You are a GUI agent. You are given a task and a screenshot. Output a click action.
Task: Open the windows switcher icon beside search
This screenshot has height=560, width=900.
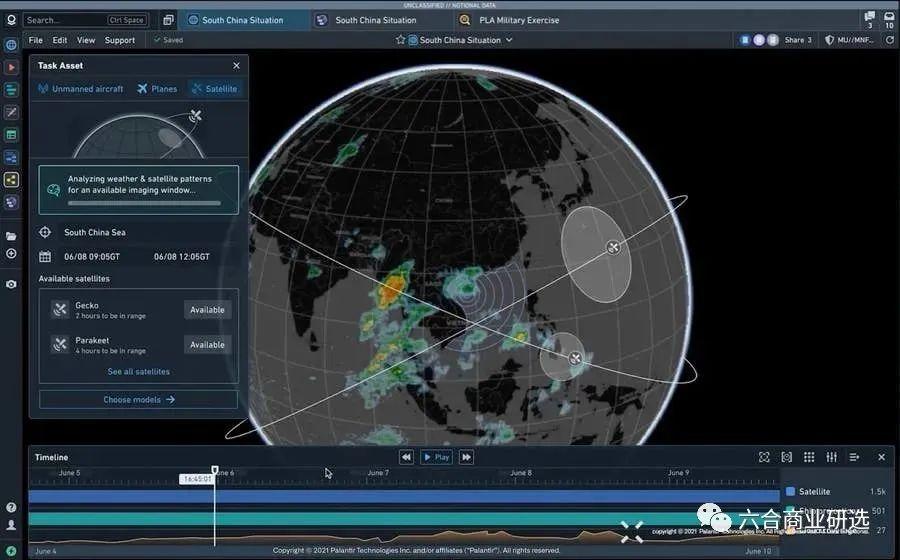tap(168, 20)
